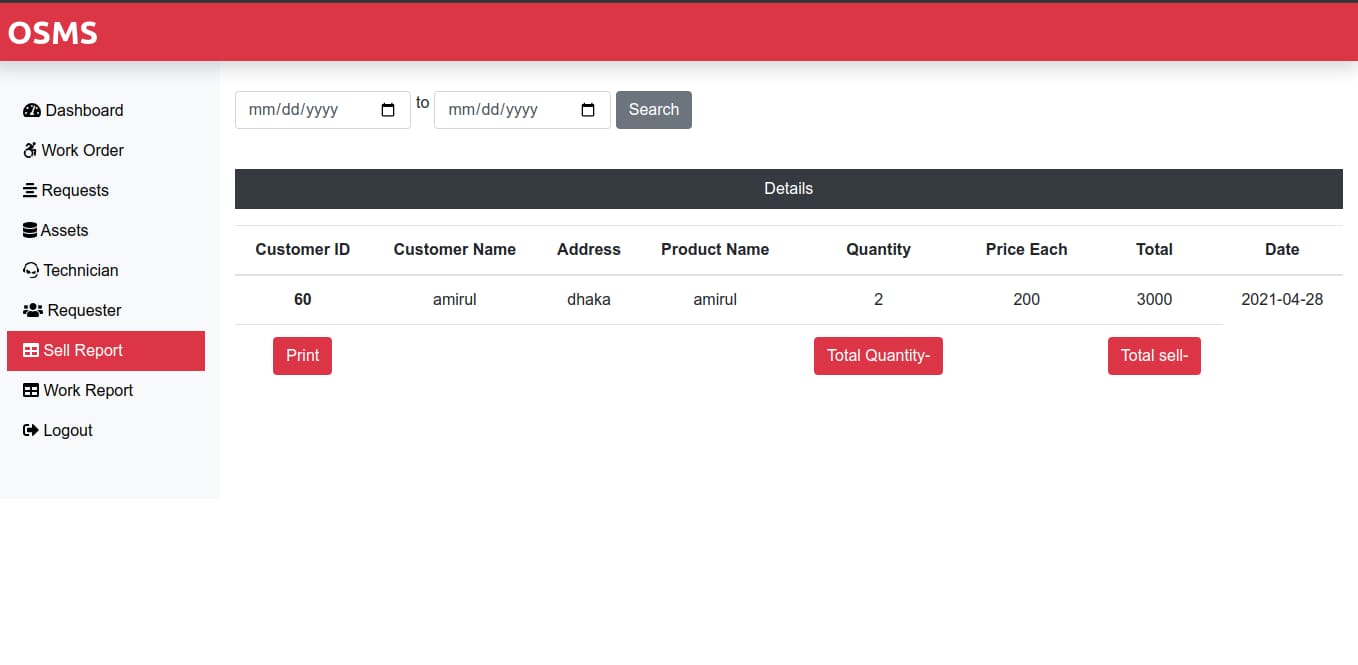Click the Requests list icon
1358x665 pixels.
30,190
